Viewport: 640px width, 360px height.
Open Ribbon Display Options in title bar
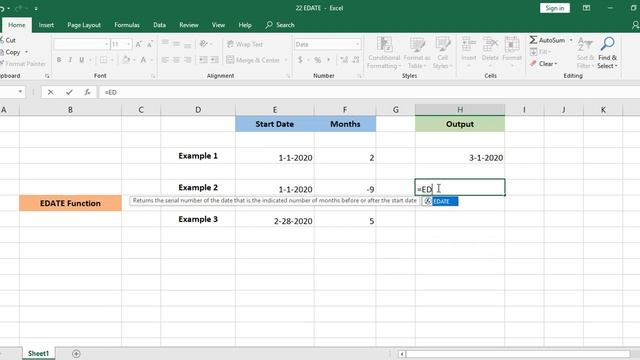coord(587,8)
